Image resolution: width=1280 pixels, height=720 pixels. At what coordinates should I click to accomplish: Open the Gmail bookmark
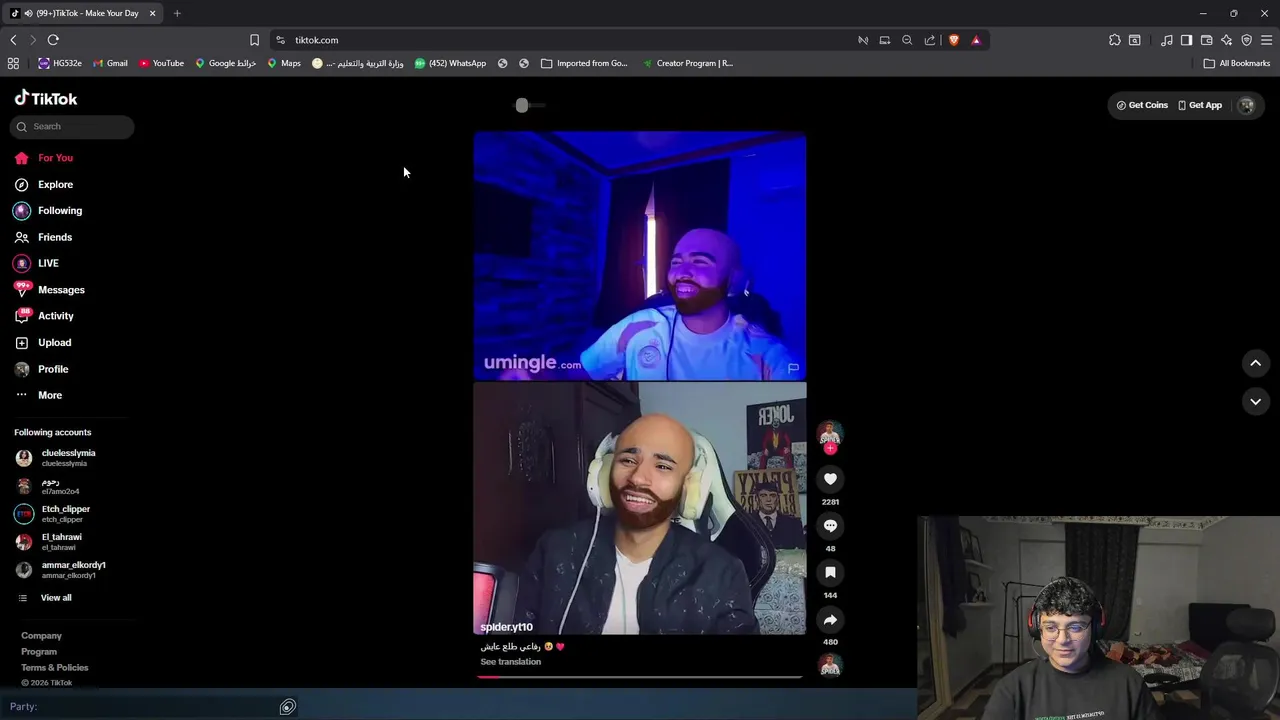(110, 63)
